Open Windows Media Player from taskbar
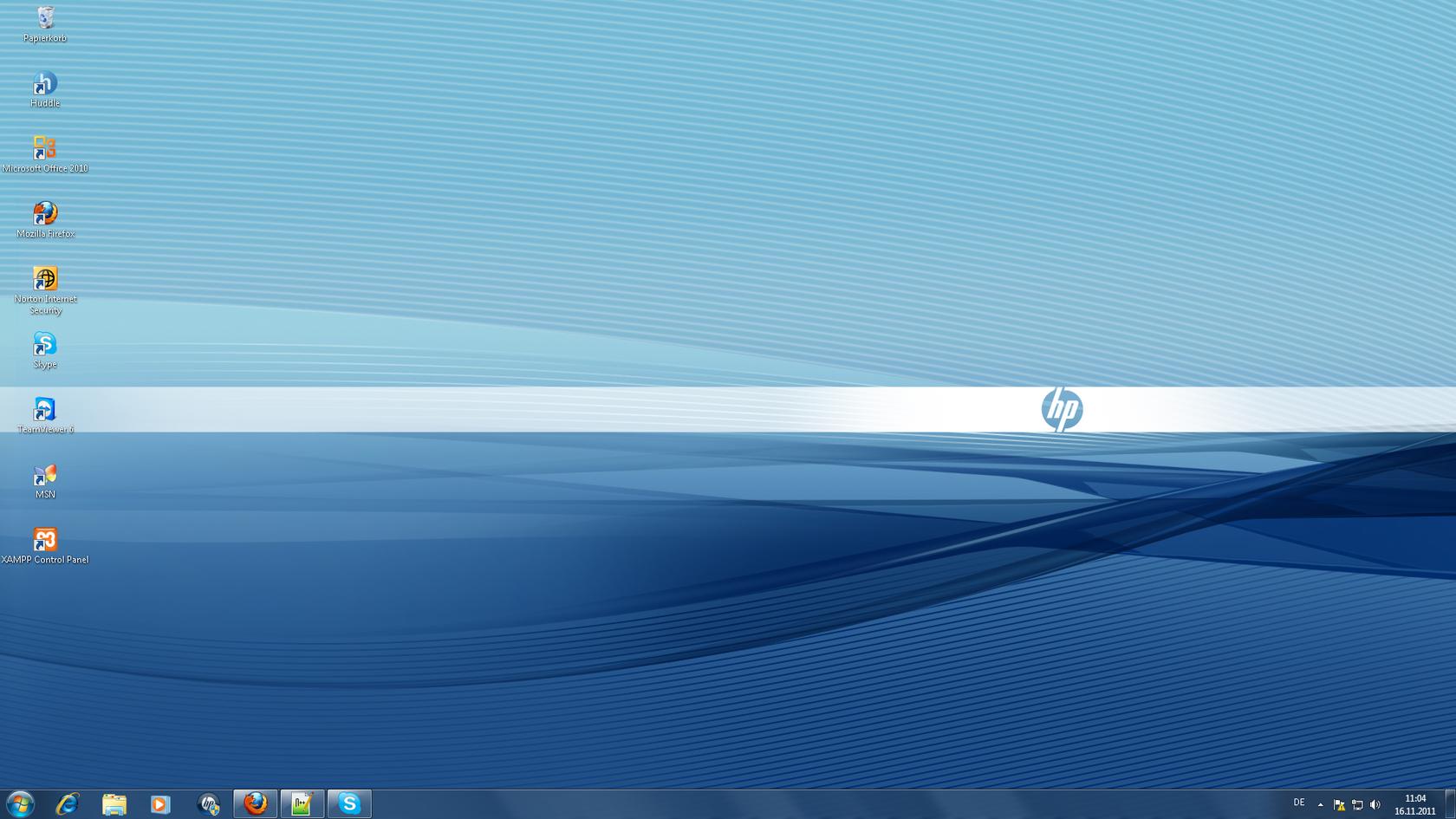This screenshot has height=819, width=1456. [x=160, y=804]
